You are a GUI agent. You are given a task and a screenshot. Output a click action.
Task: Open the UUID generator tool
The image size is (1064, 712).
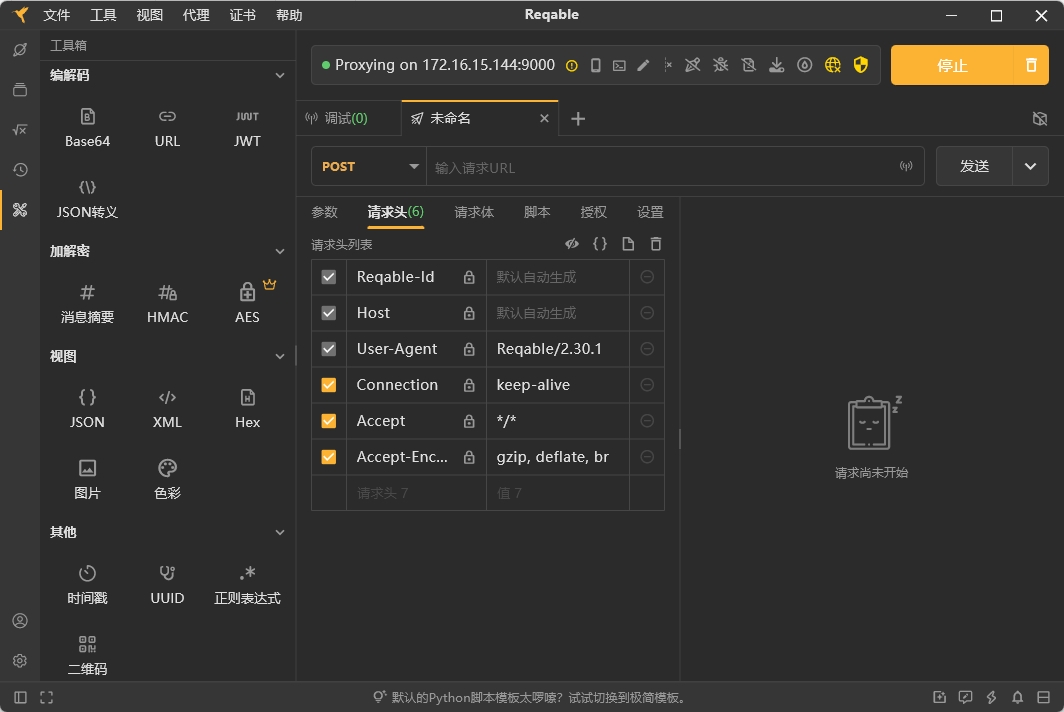click(x=167, y=585)
